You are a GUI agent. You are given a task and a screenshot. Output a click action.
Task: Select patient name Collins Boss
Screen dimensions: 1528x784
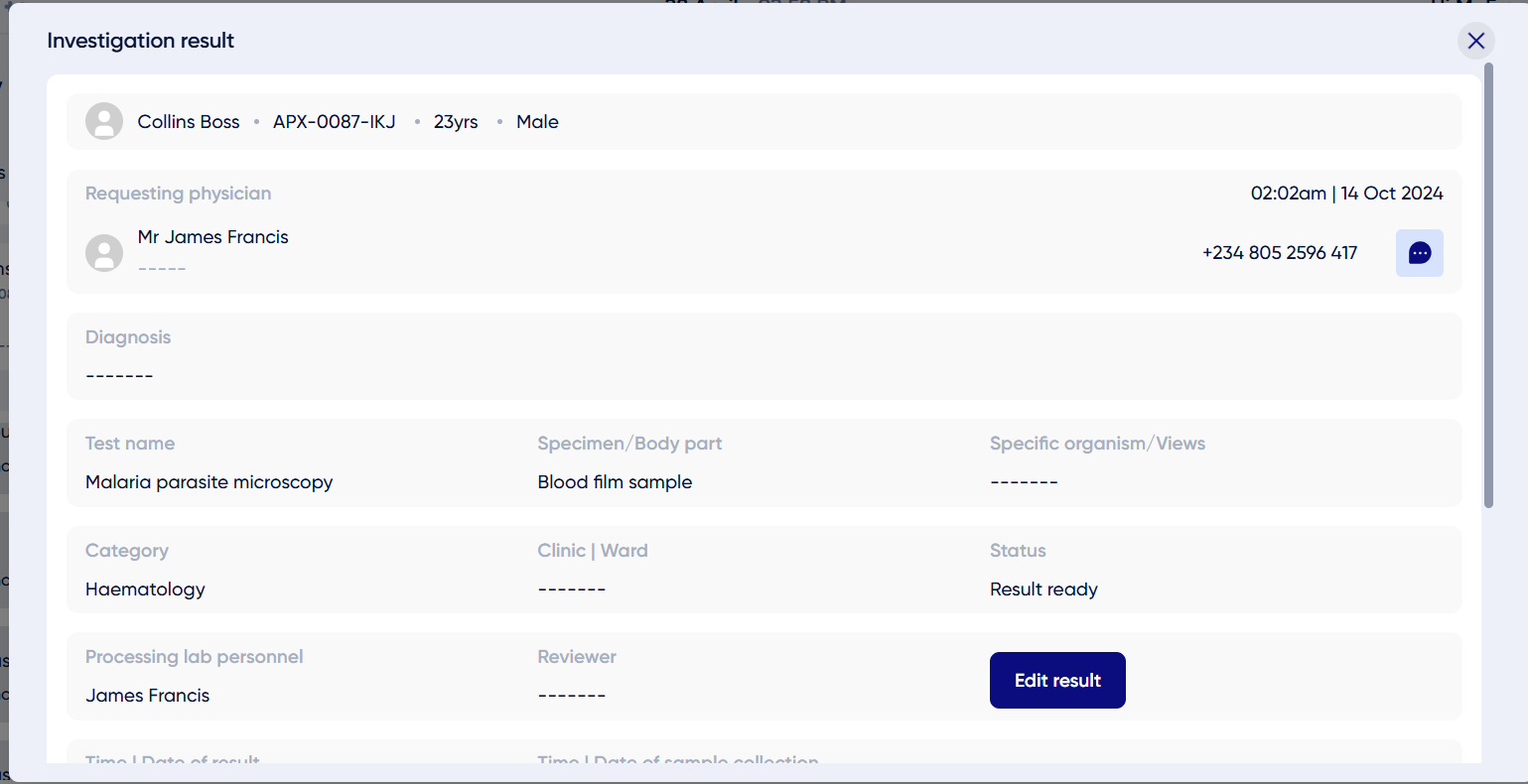click(189, 122)
